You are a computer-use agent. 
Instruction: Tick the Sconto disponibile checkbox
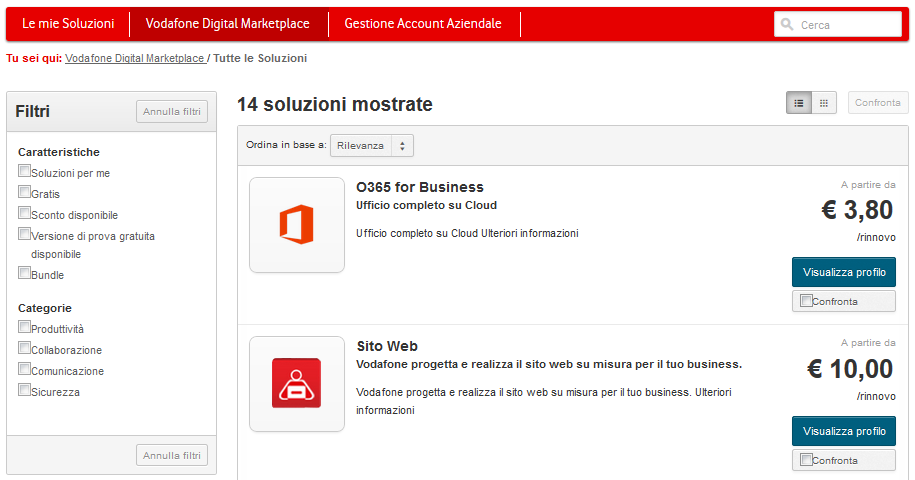pyautogui.click(x=25, y=213)
